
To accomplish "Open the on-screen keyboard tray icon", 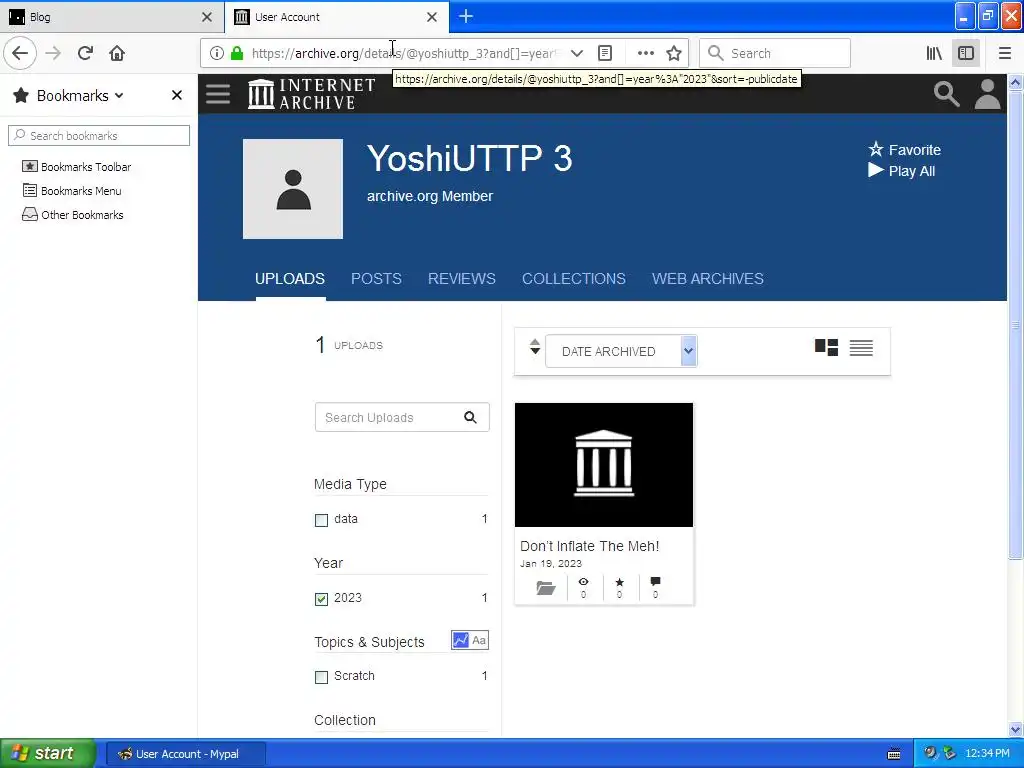I will 894,754.
